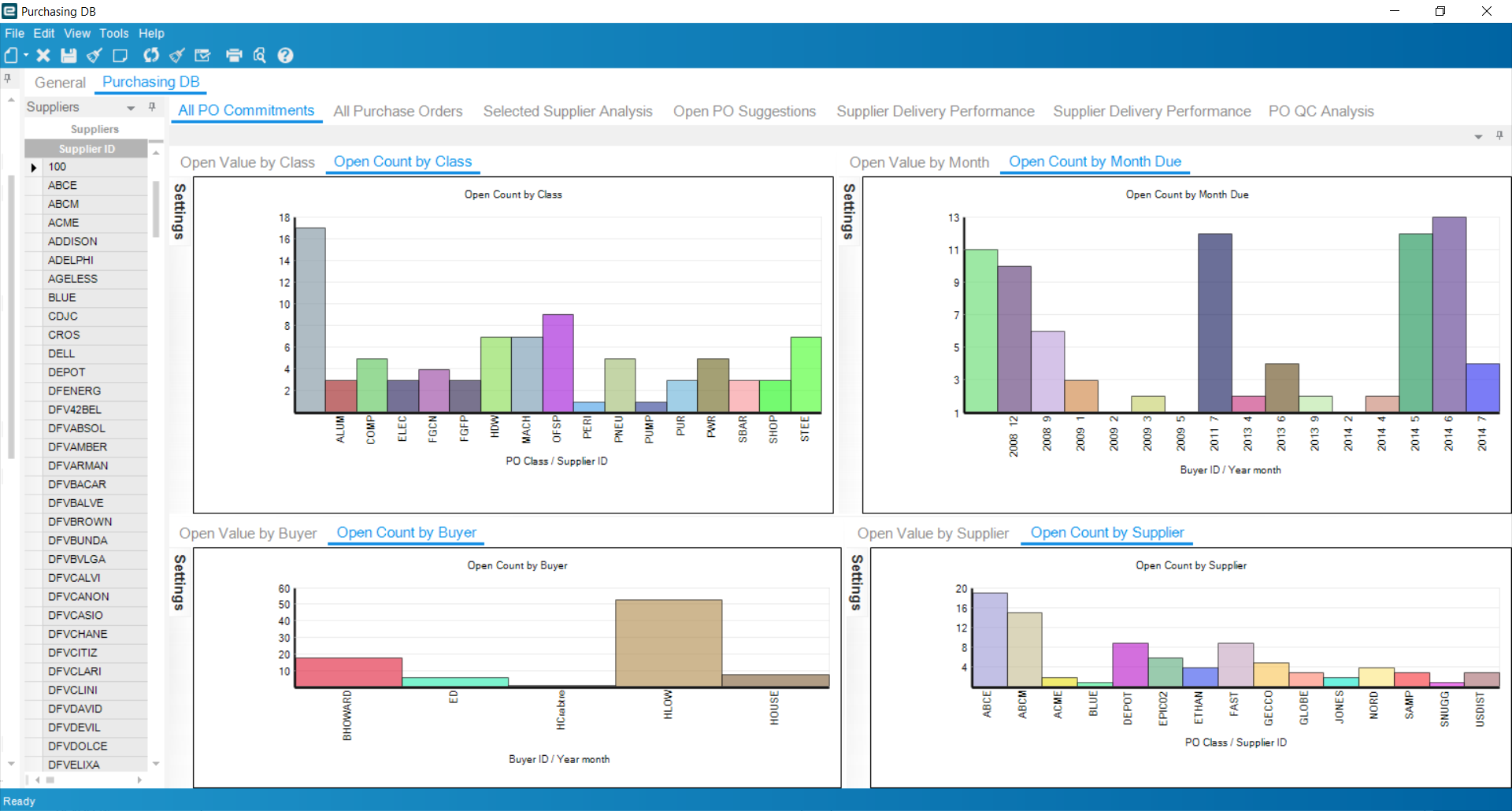Show the Open Value by Month tab
Image resolution: width=1512 pixels, height=811 pixels.
[x=919, y=162]
